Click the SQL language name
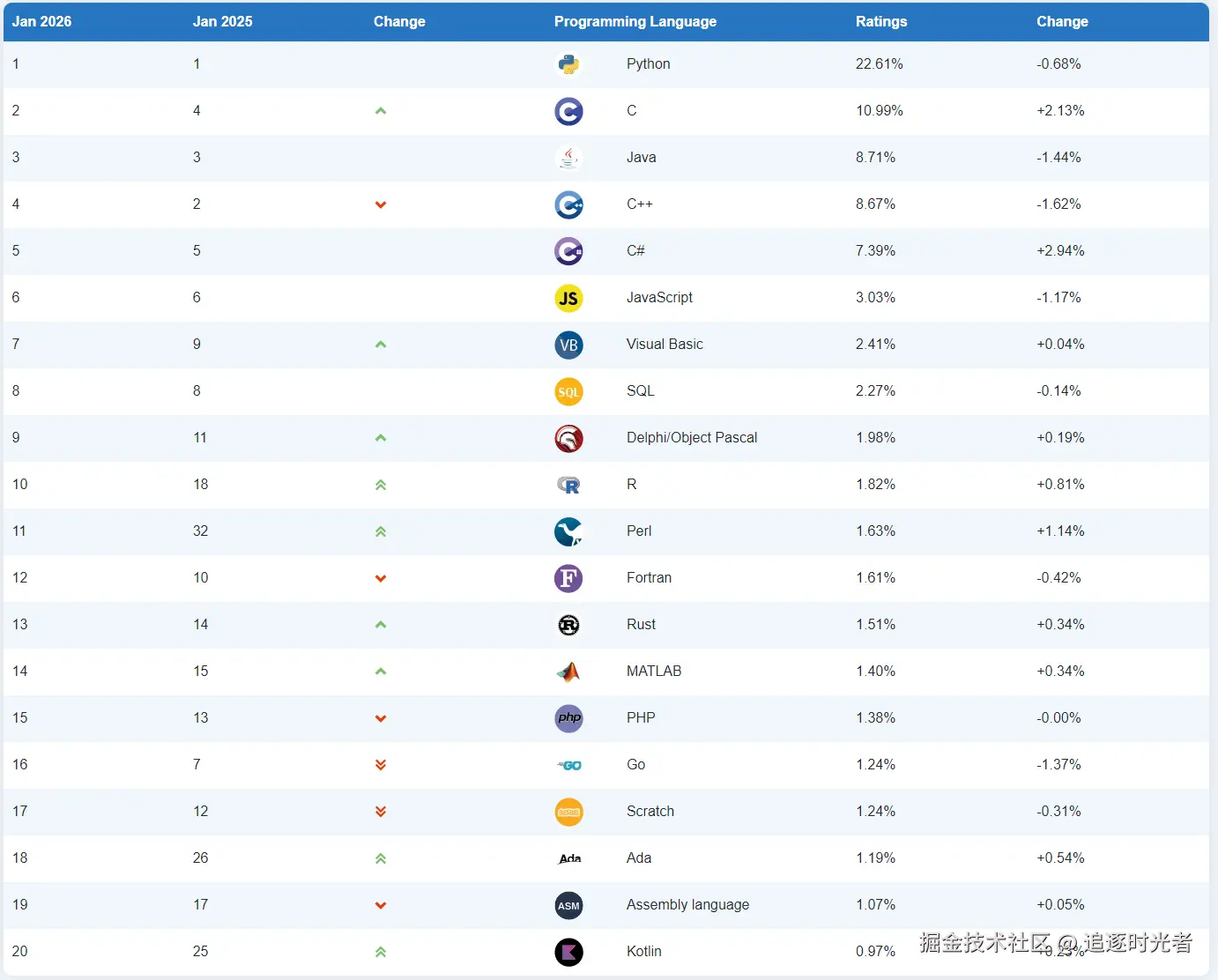Image resolution: width=1218 pixels, height=980 pixels. tap(641, 391)
